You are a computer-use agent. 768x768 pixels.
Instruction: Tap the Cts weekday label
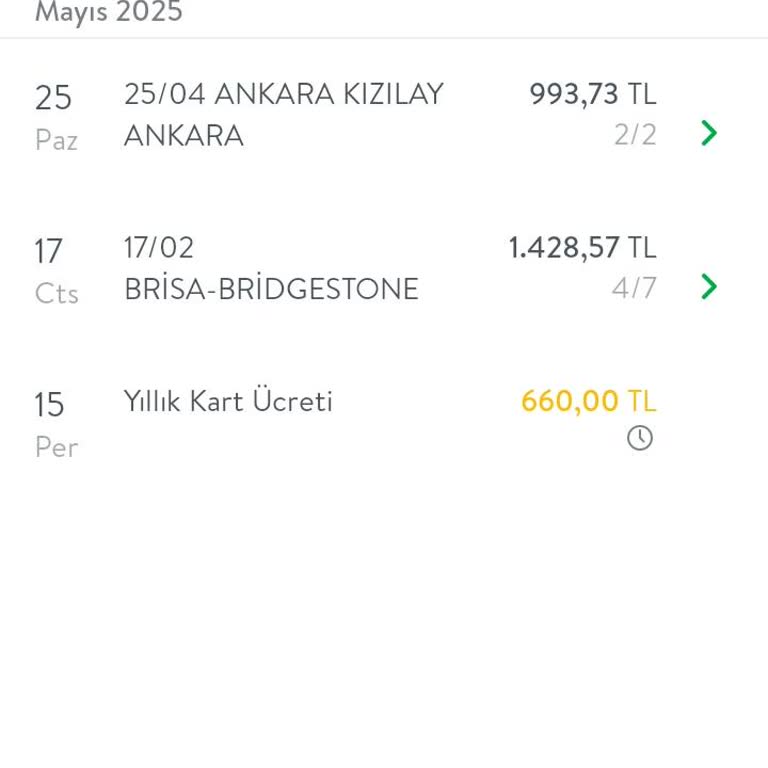tap(56, 293)
